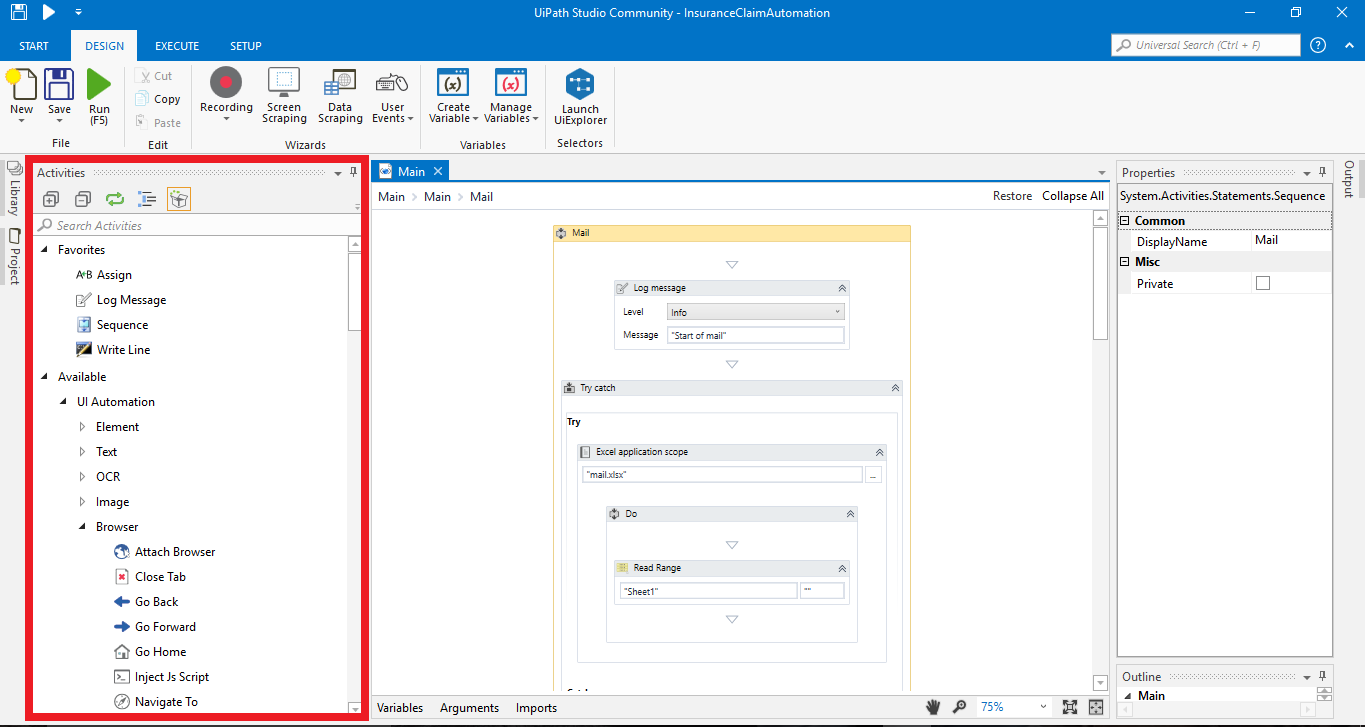Viewport: 1365px width, 727px height.
Task: Open the SETUP ribbon tab
Action: (x=245, y=45)
